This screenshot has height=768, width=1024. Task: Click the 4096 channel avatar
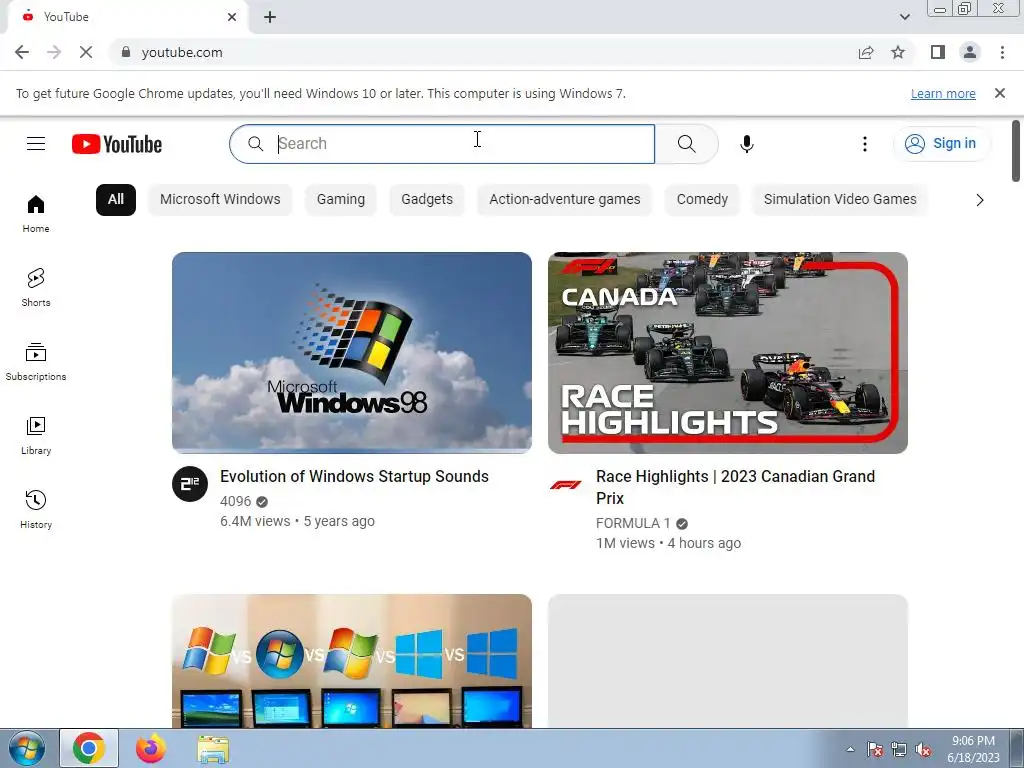(x=189, y=484)
